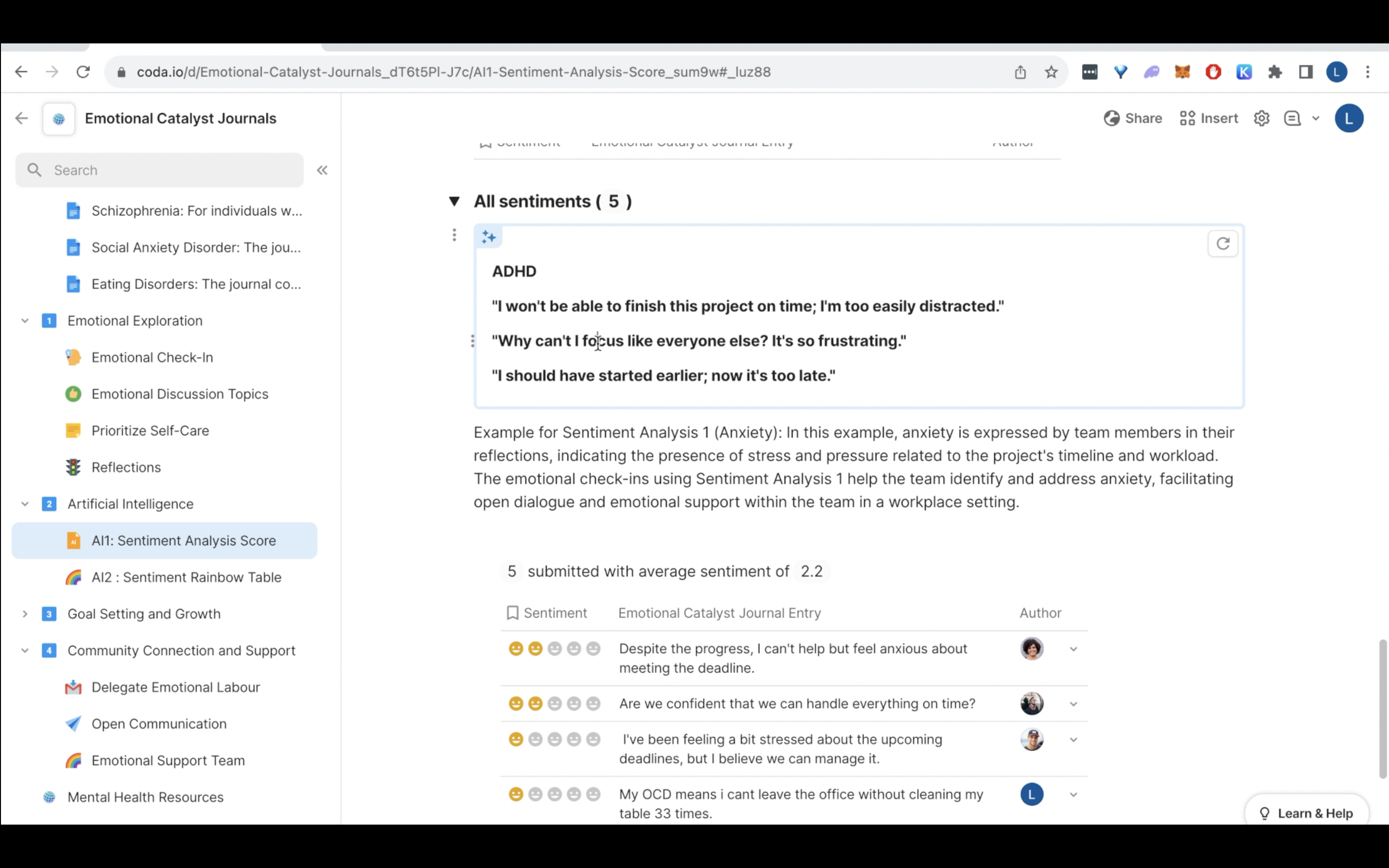
Task: Set second smiley on OCD entry row
Action: point(535,795)
